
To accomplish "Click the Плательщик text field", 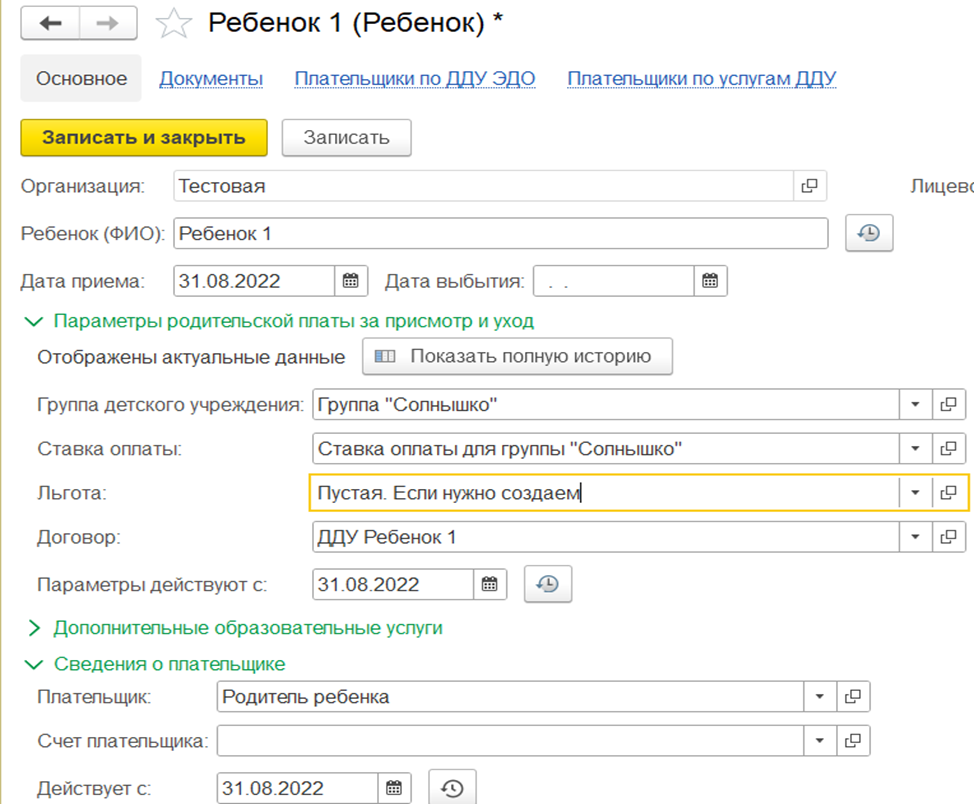I will coord(511,697).
